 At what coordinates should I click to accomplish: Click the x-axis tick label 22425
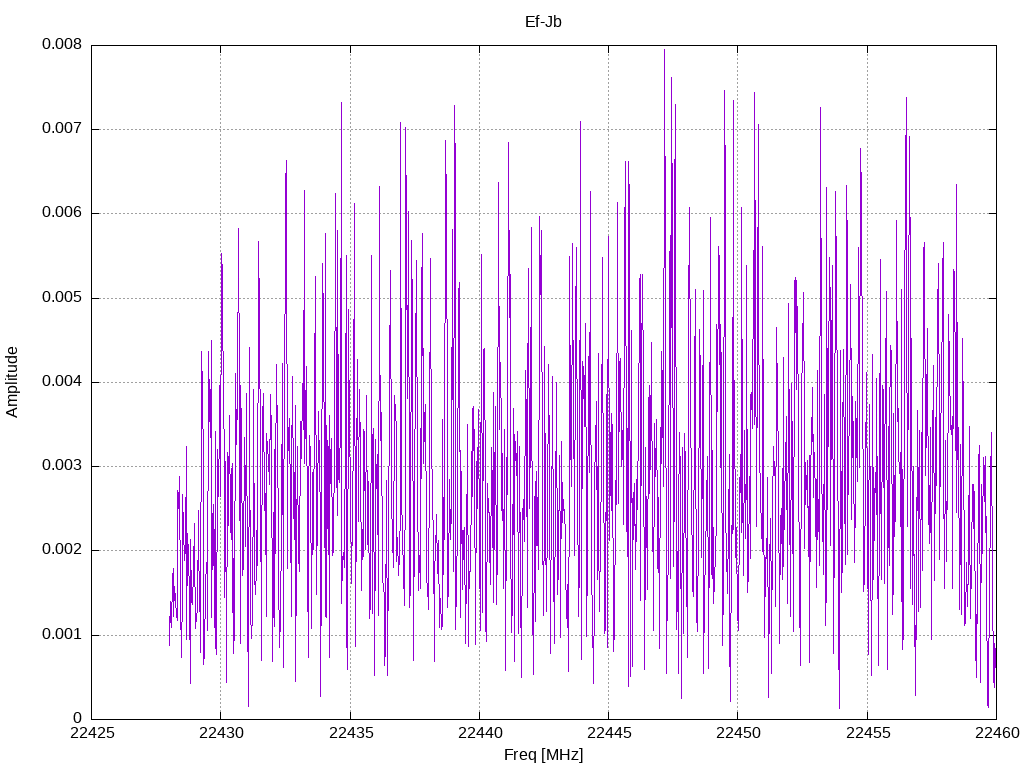[91, 733]
